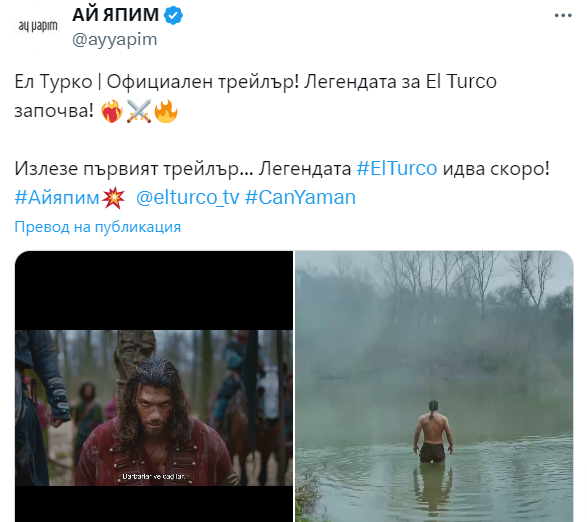Open the #ElTurco hashtag
This screenshot has width=587, height=522.
point(396,169)
